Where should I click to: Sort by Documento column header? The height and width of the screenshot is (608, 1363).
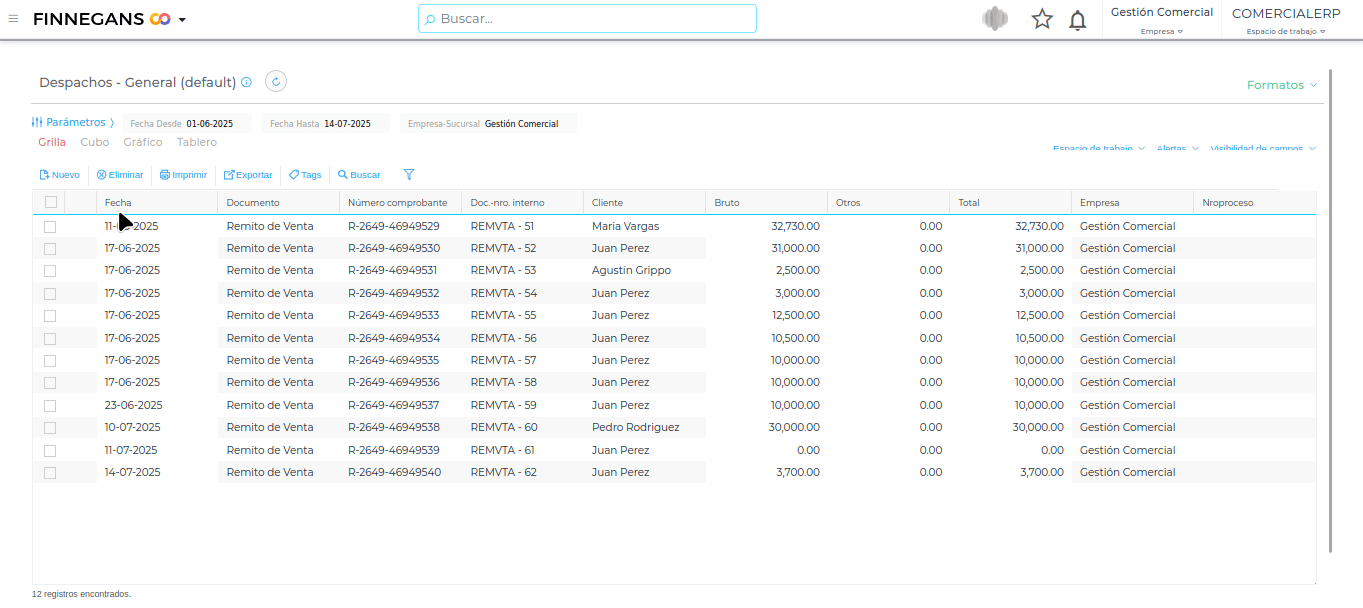tap(278, 202)
